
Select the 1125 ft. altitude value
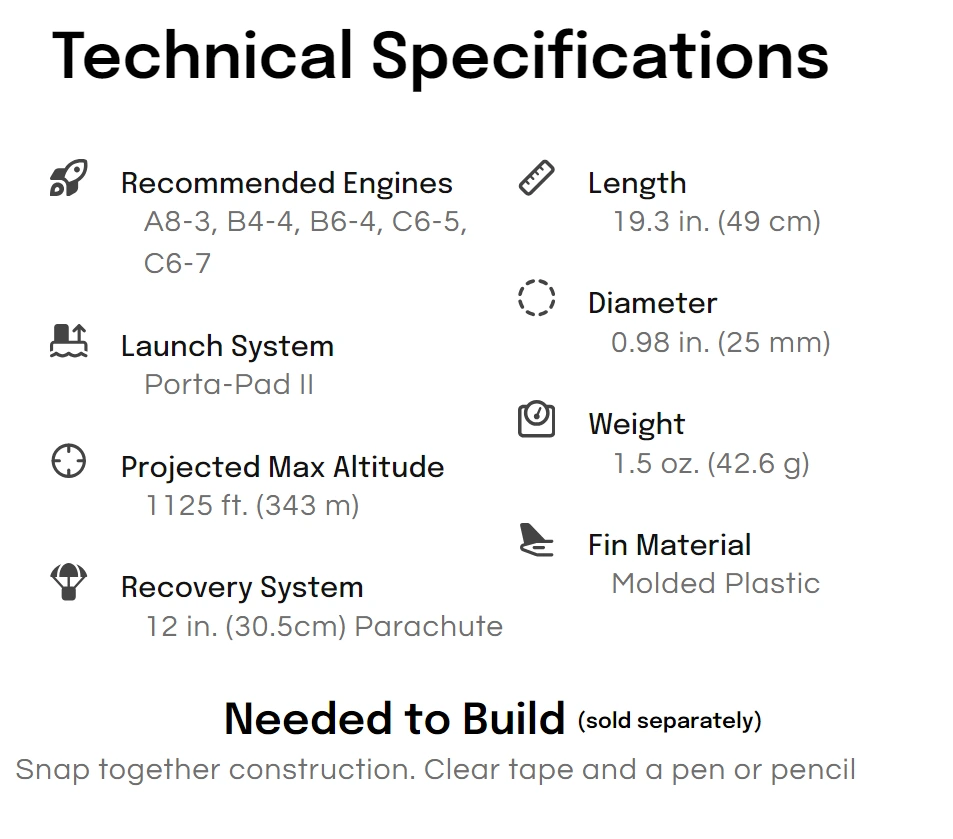point(252,505)
